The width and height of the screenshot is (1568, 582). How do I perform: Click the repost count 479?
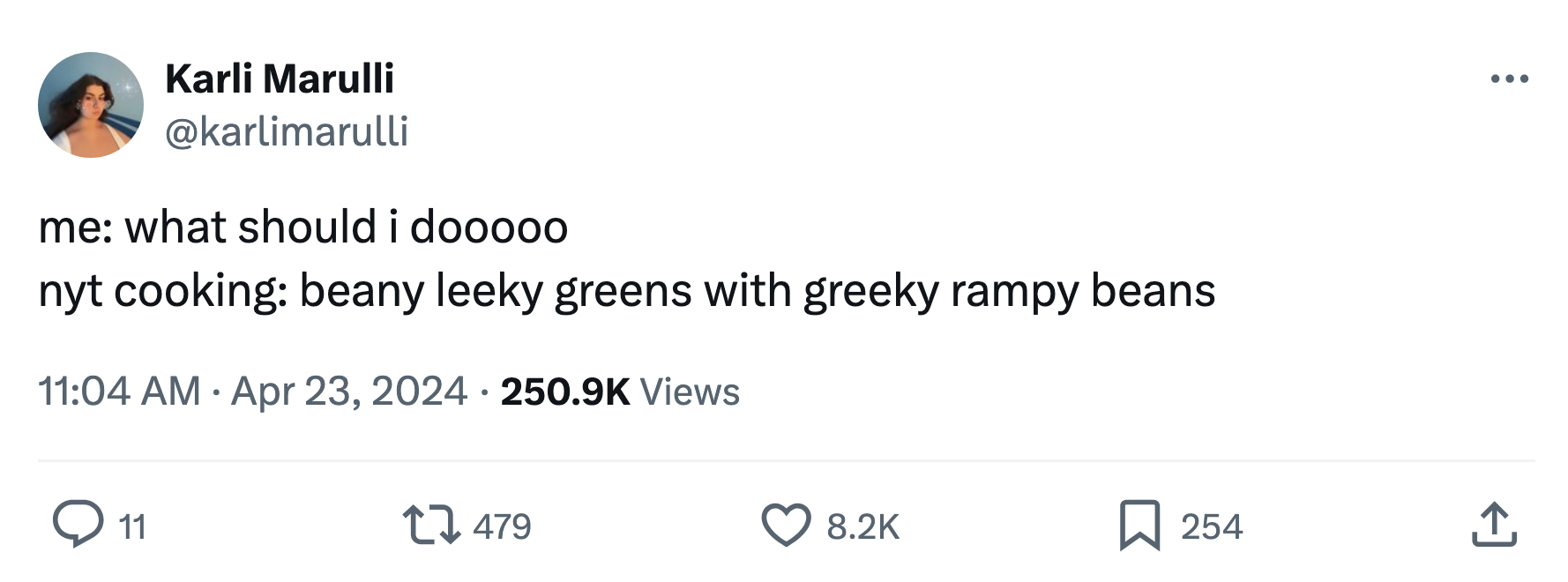pos(502,526)
